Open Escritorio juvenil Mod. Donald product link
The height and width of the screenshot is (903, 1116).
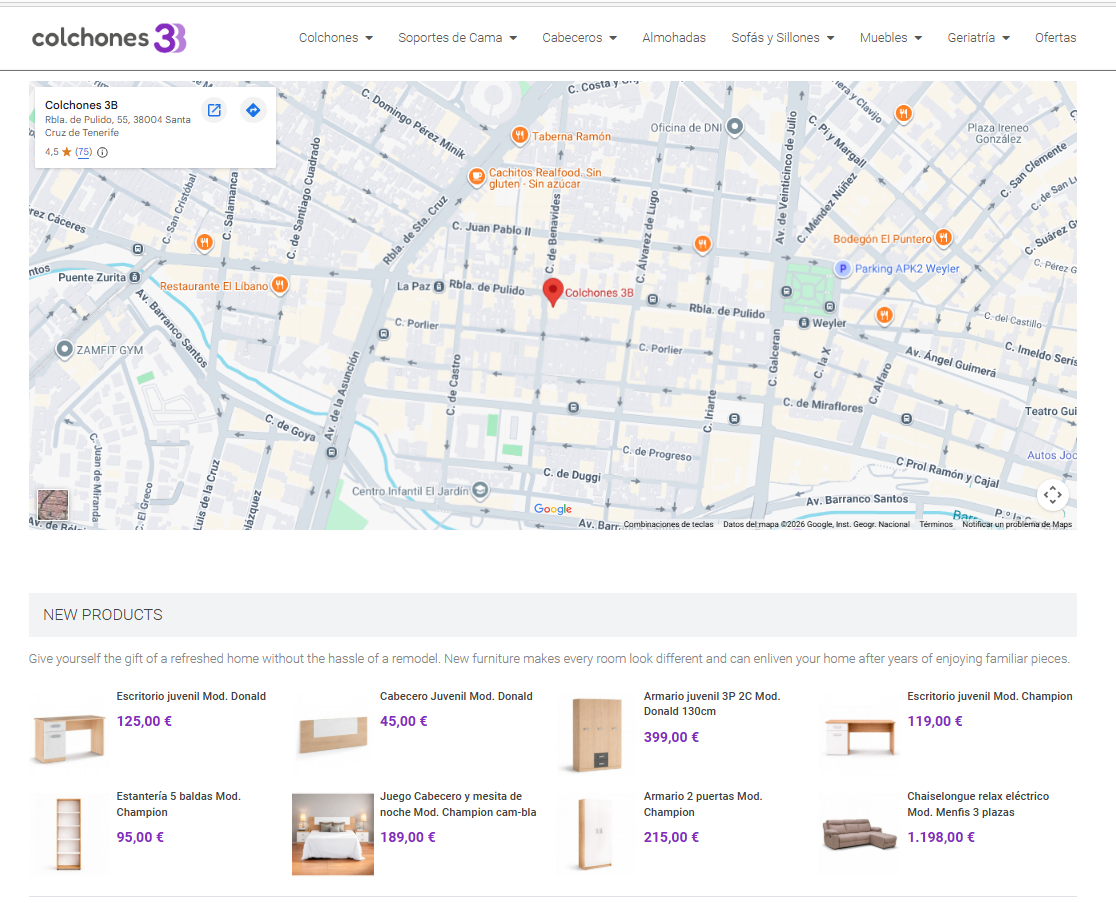click(191, 696)
